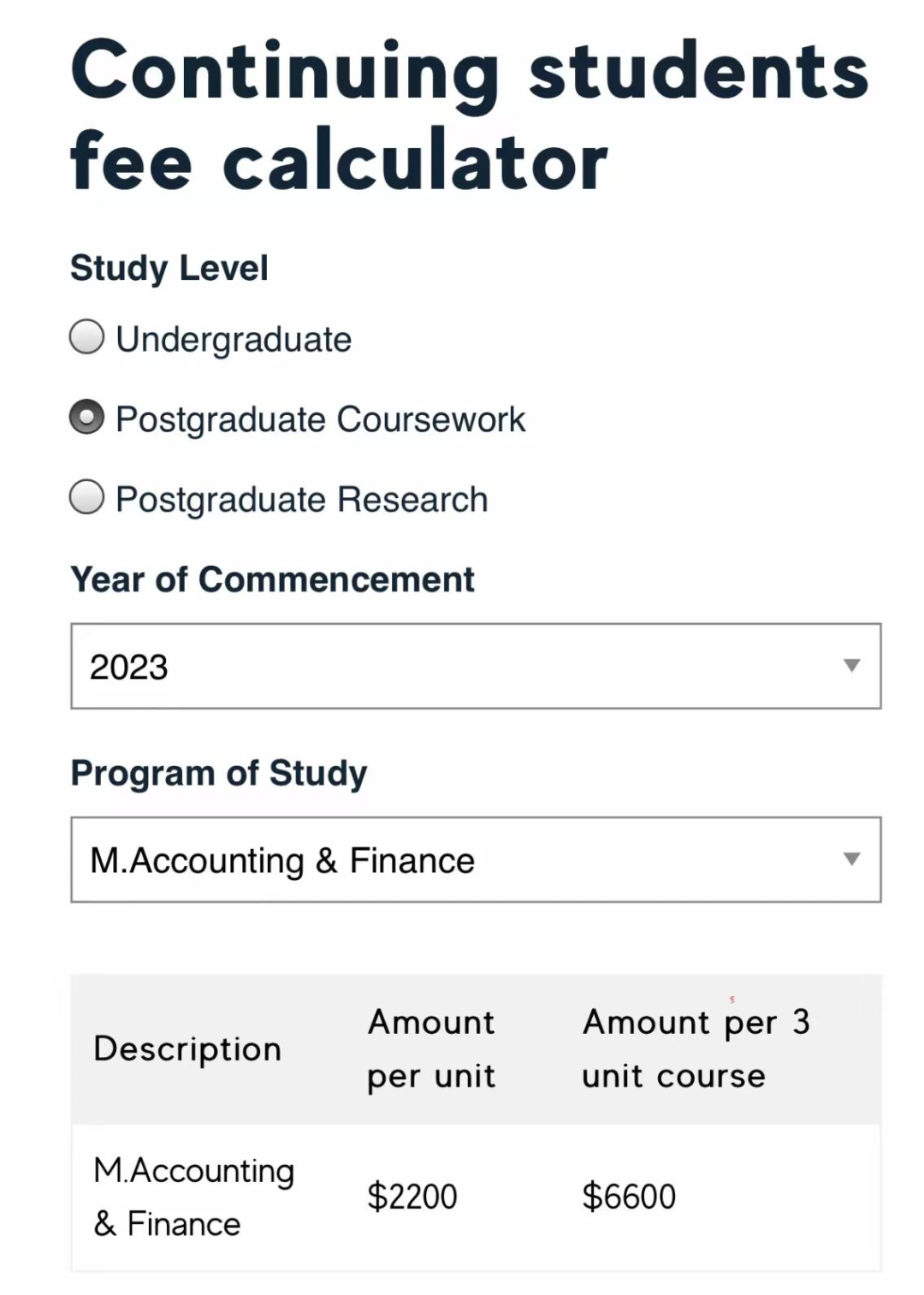Click the Amount per 3 unit course header
Image resolution: width=924 pixels, height=1295 pixels.
point(696,1048)
